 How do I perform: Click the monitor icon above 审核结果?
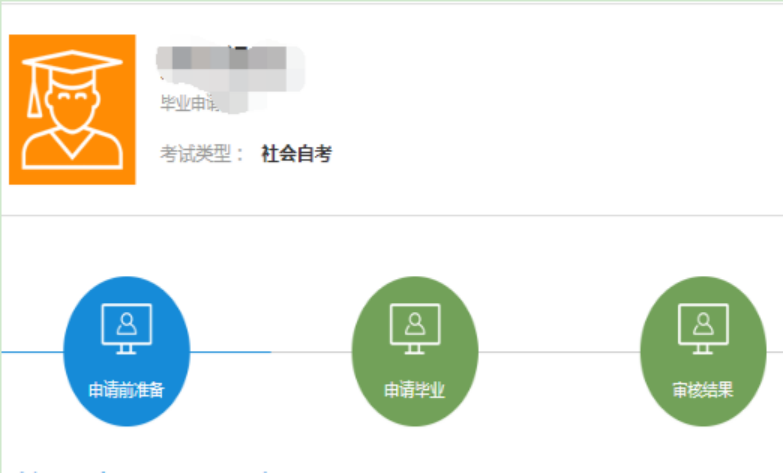pyautogui.click(x=703, y=328)
